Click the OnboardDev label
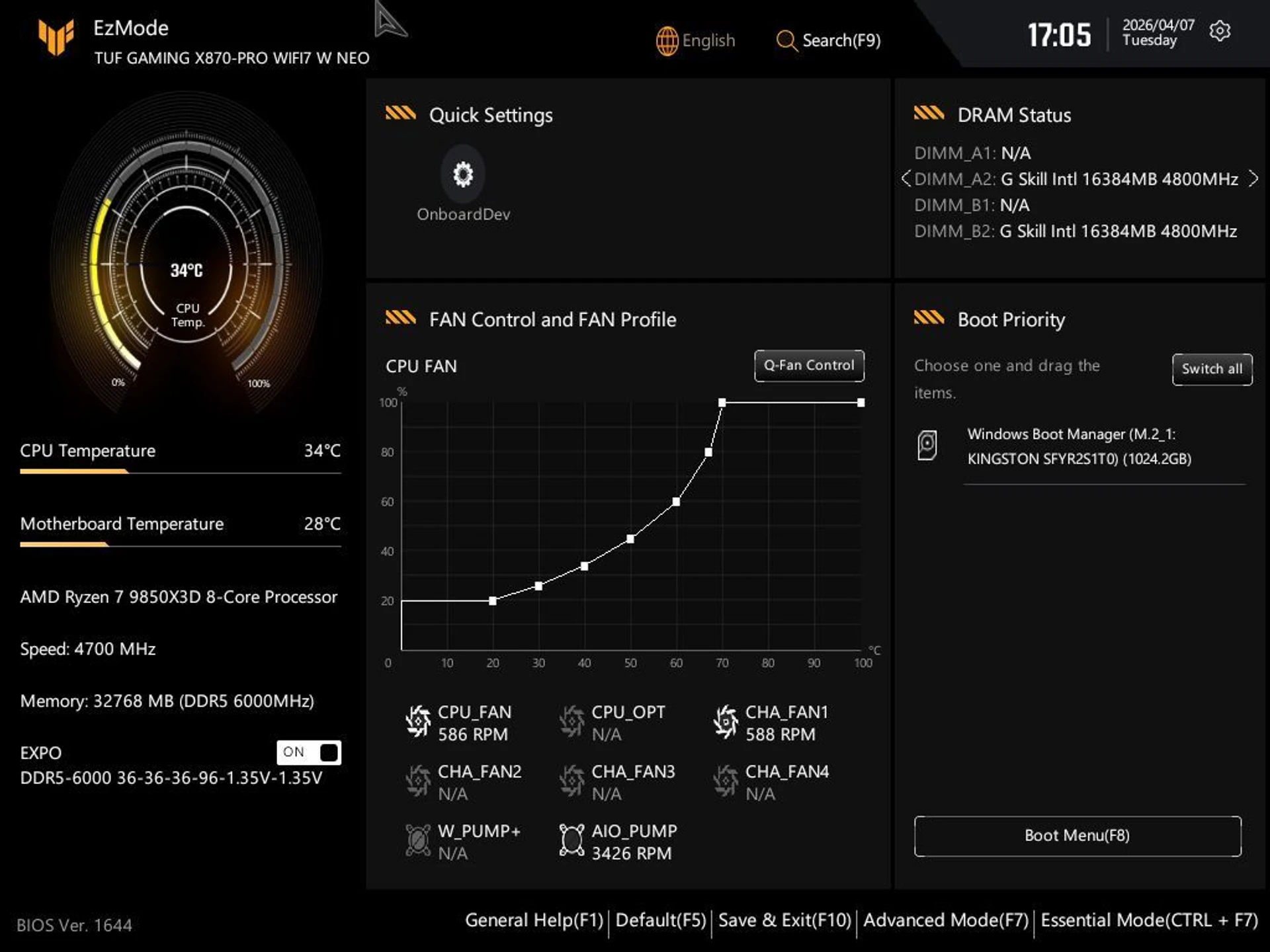The image size is (1270, 952). pyautogui.click(x=463, y=214)
